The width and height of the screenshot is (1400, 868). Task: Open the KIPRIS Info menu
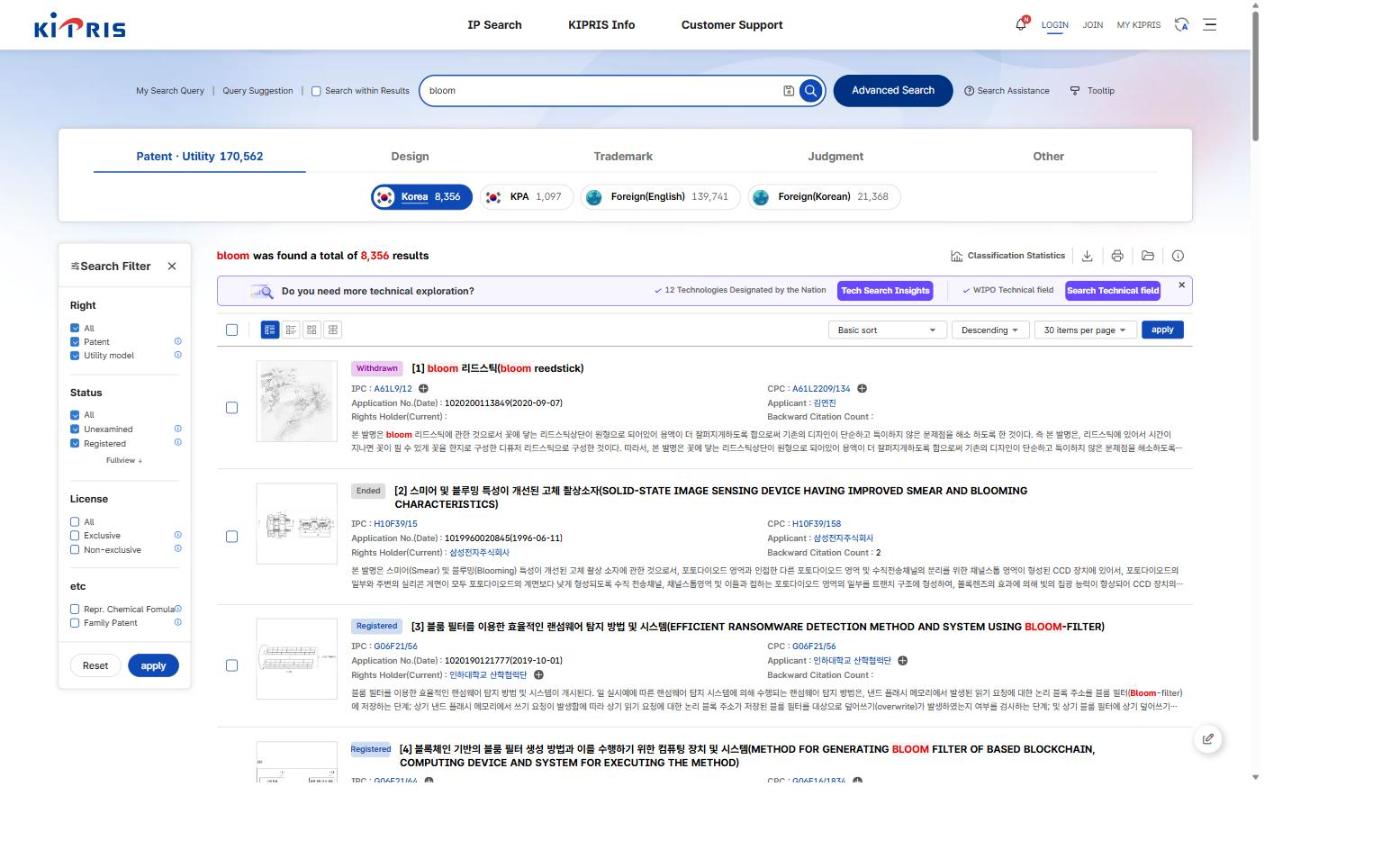(601, 25)
